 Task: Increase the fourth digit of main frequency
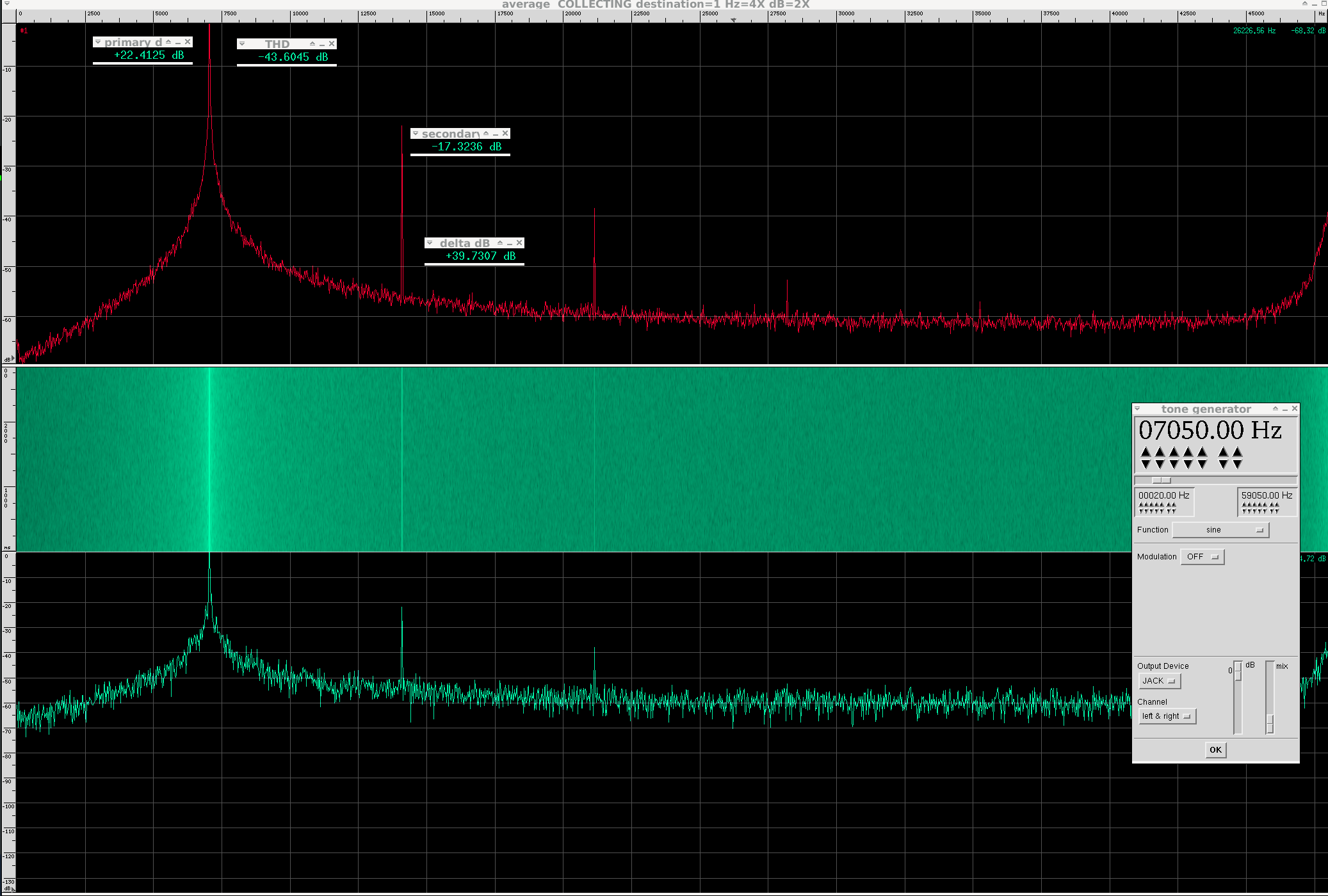[1188, 452]
